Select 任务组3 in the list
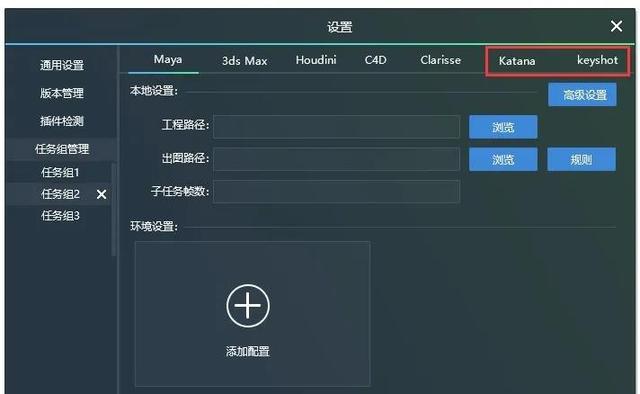Screen dimensions: 640x394 [x=60, y=216]
